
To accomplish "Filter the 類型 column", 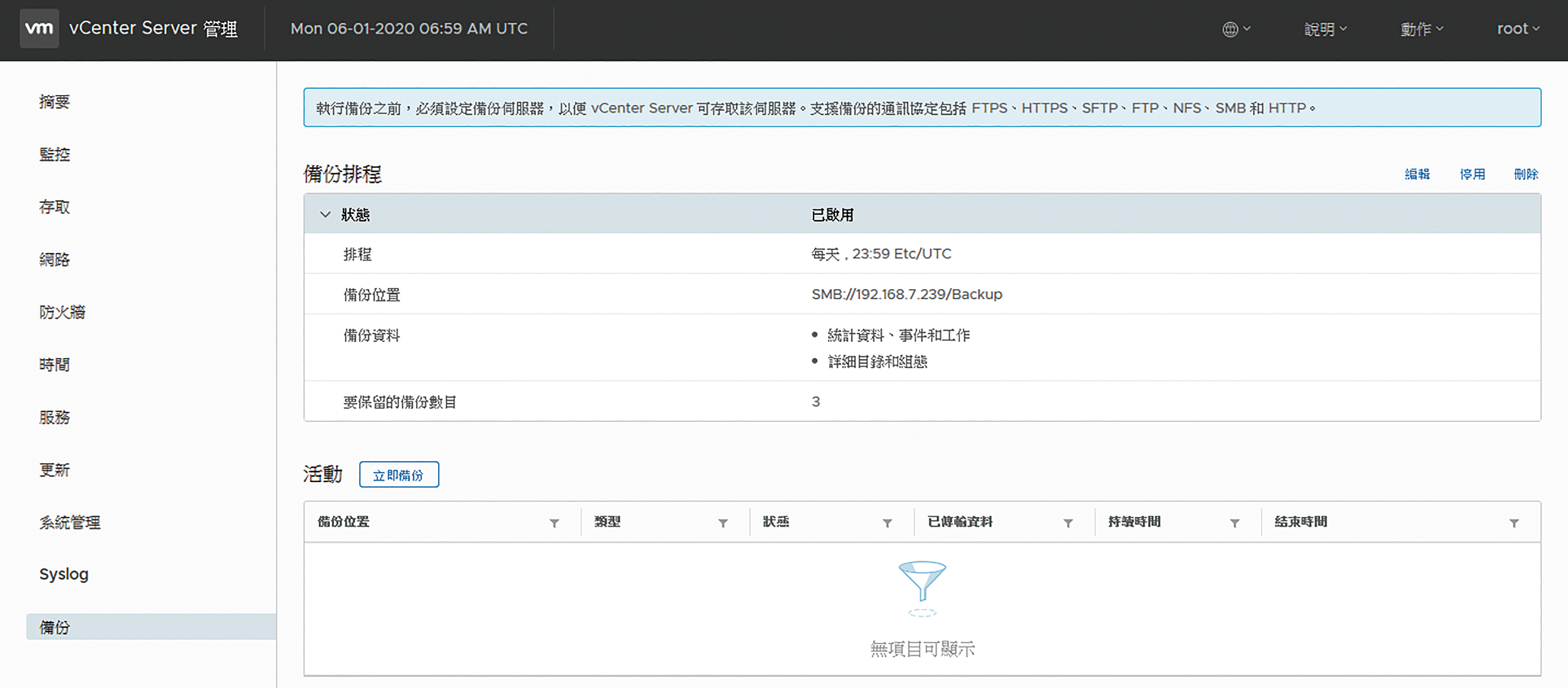I will tap(723, 523).
